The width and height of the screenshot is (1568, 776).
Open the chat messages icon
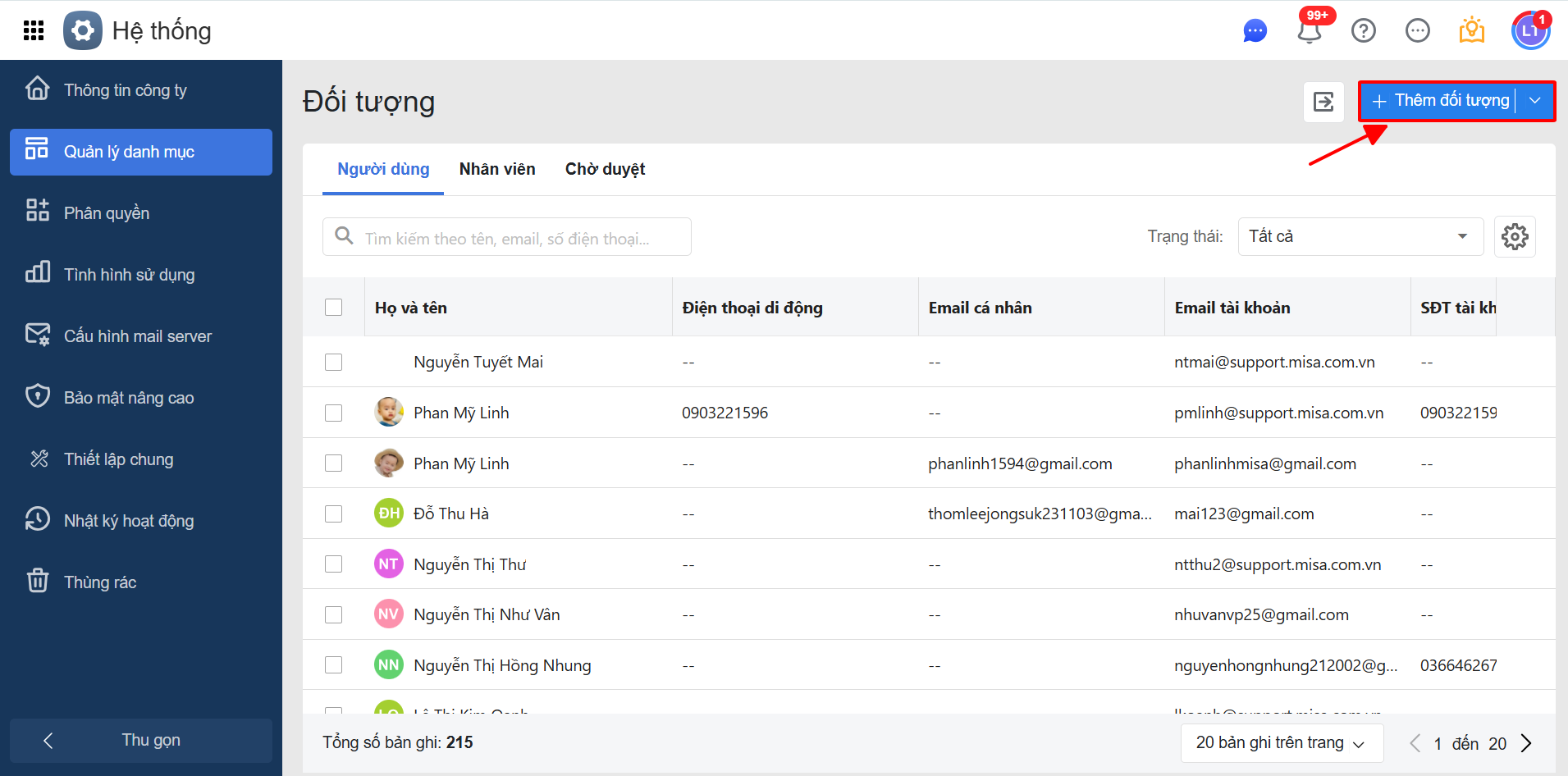coord(1255,31)
